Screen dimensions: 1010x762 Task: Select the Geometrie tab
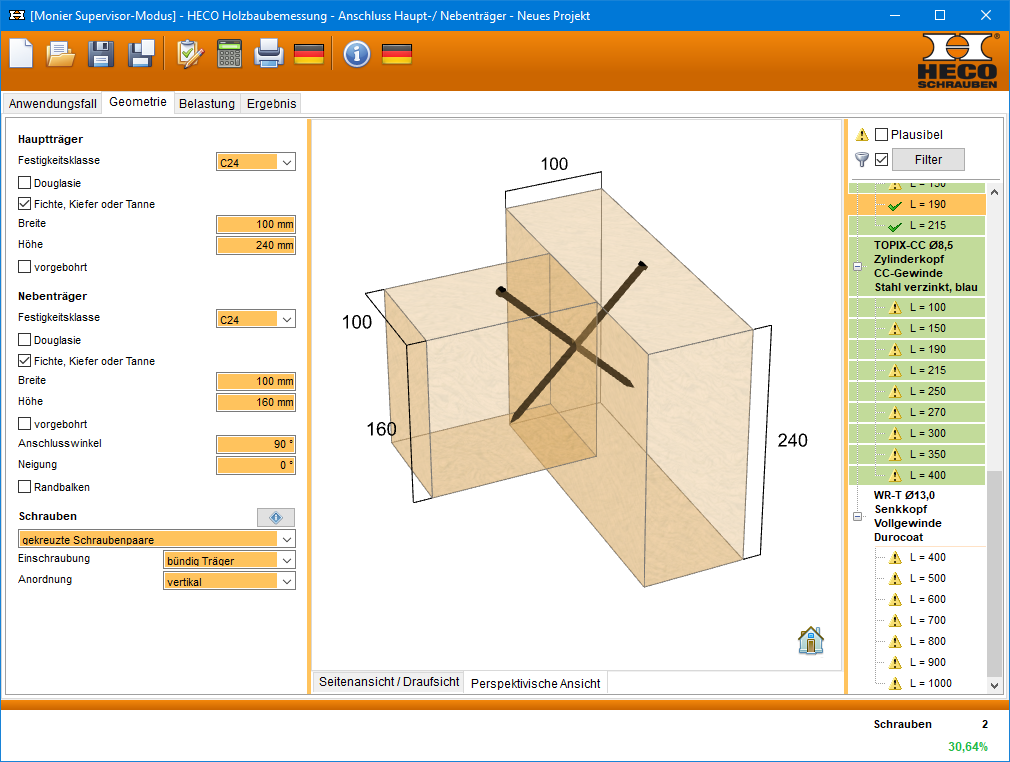[x=138, y=102]
